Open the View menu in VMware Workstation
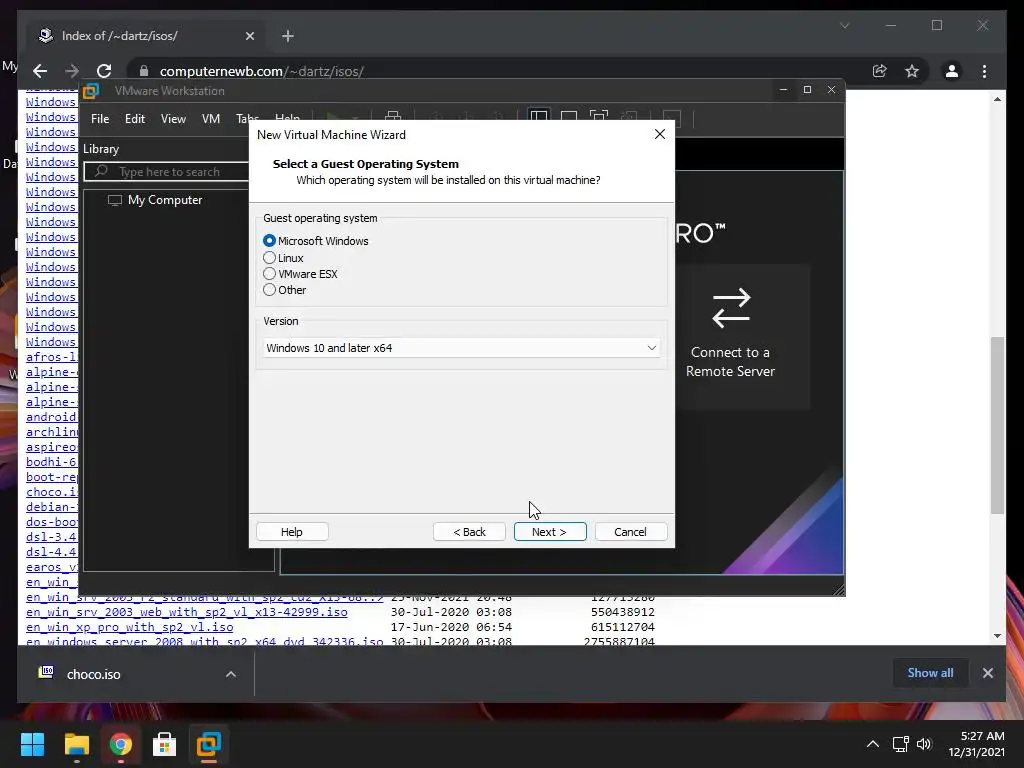Screen dimensions: 1024x768 [173, 119]
